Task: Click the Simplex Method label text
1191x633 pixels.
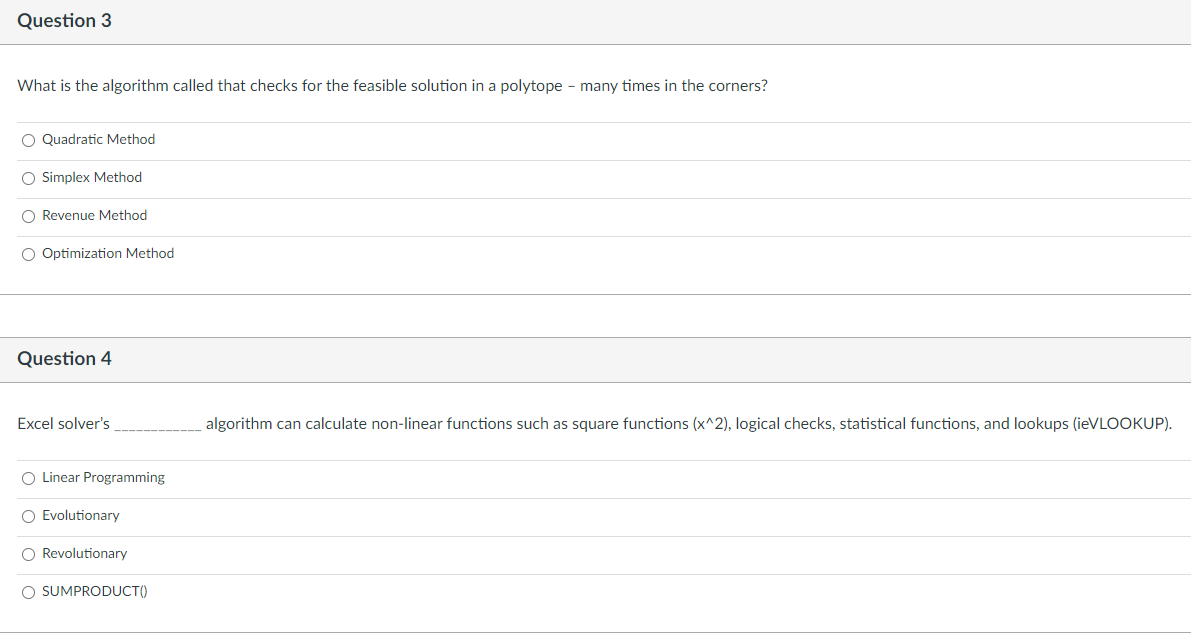Action: tap(92, 177)
